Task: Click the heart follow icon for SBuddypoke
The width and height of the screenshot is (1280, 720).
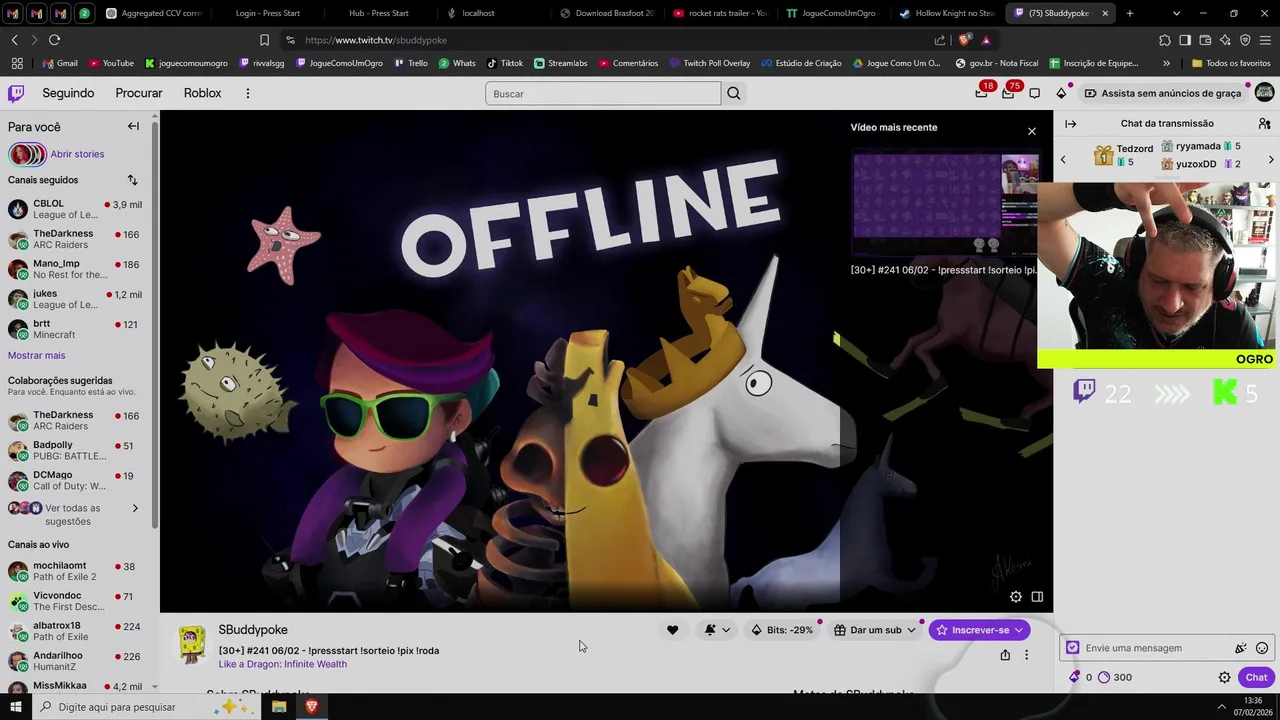Action: click(672, 630)
